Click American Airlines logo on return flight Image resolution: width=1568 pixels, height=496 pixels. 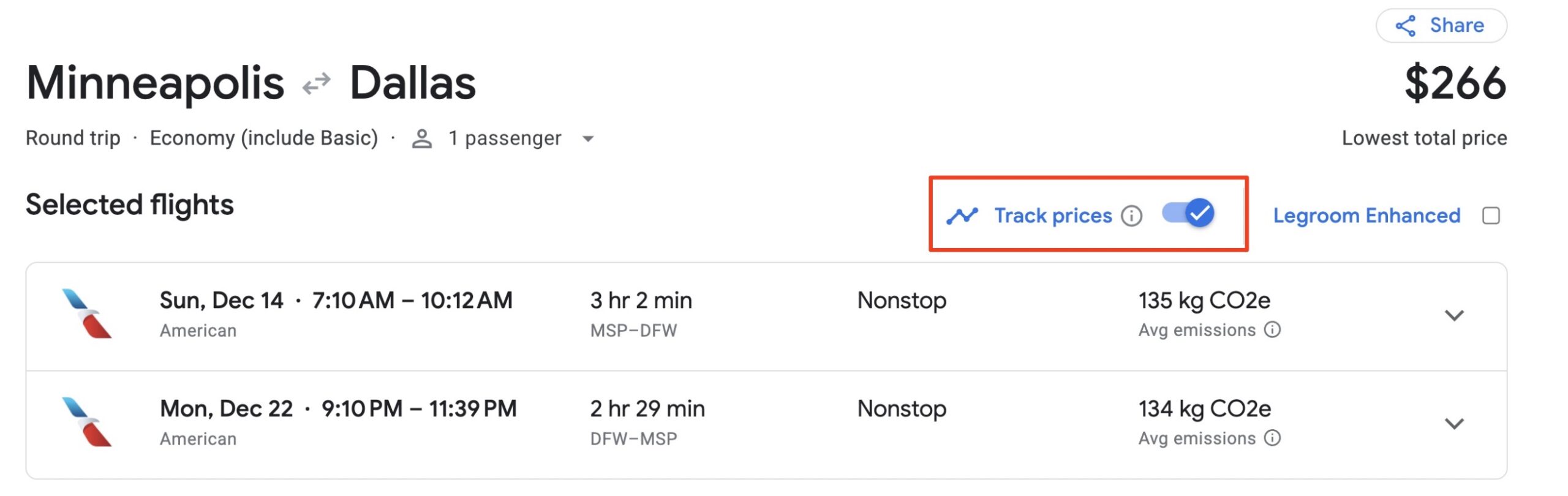[87, 423]
